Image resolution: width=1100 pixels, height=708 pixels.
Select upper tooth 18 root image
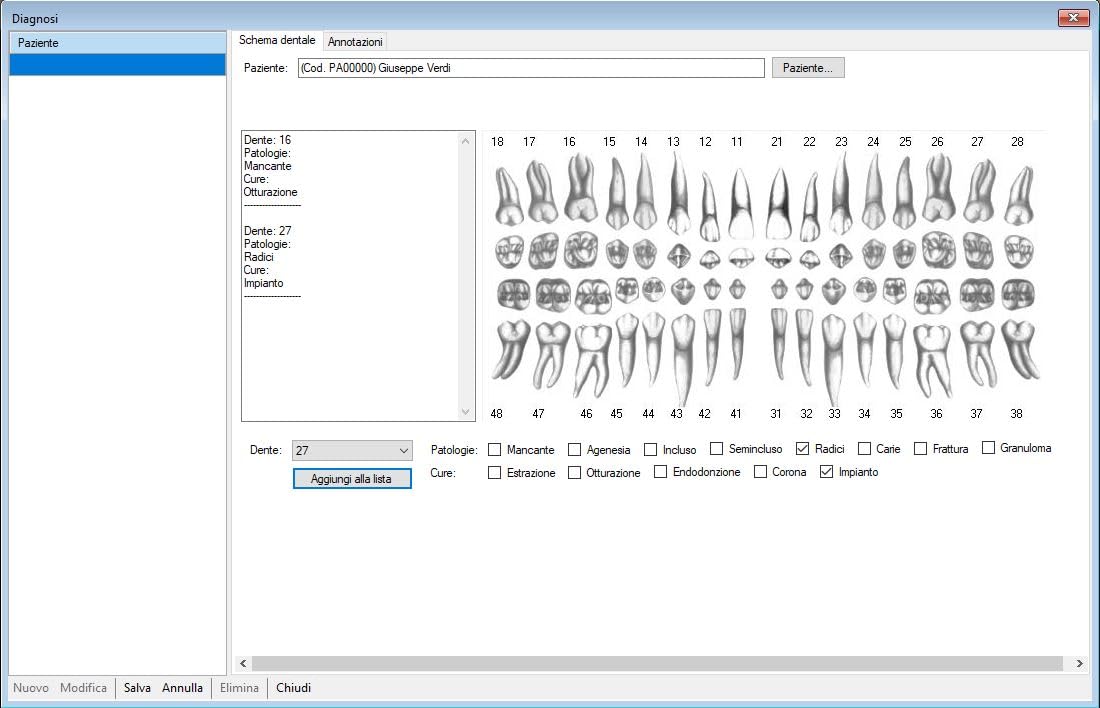(x=507, y=195)
